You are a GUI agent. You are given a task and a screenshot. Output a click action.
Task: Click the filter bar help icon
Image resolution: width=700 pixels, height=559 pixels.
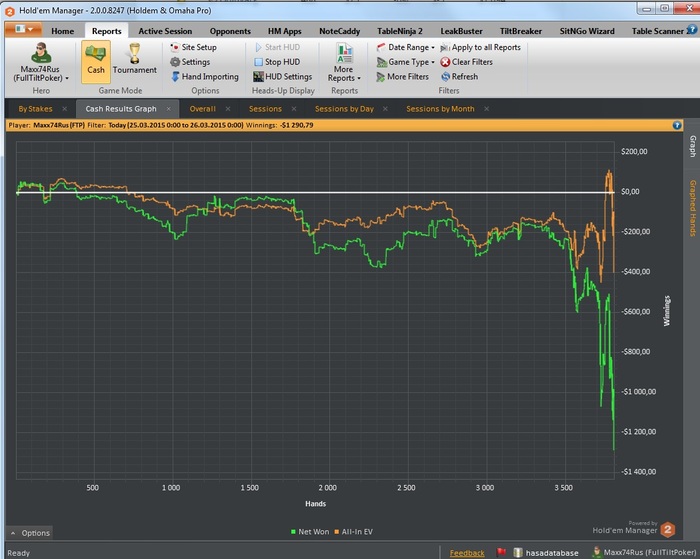pyautogui.click(x=677, y=125)
